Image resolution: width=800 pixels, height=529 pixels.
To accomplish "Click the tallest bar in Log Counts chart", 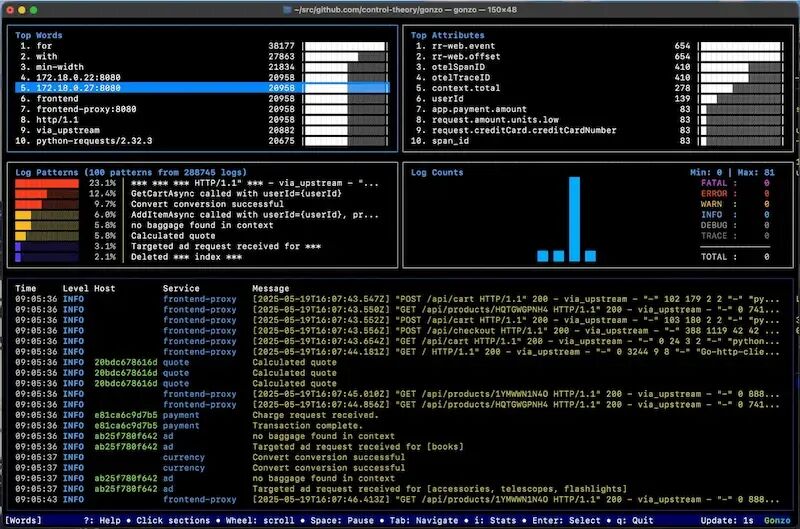I will [x=574, y=219].
